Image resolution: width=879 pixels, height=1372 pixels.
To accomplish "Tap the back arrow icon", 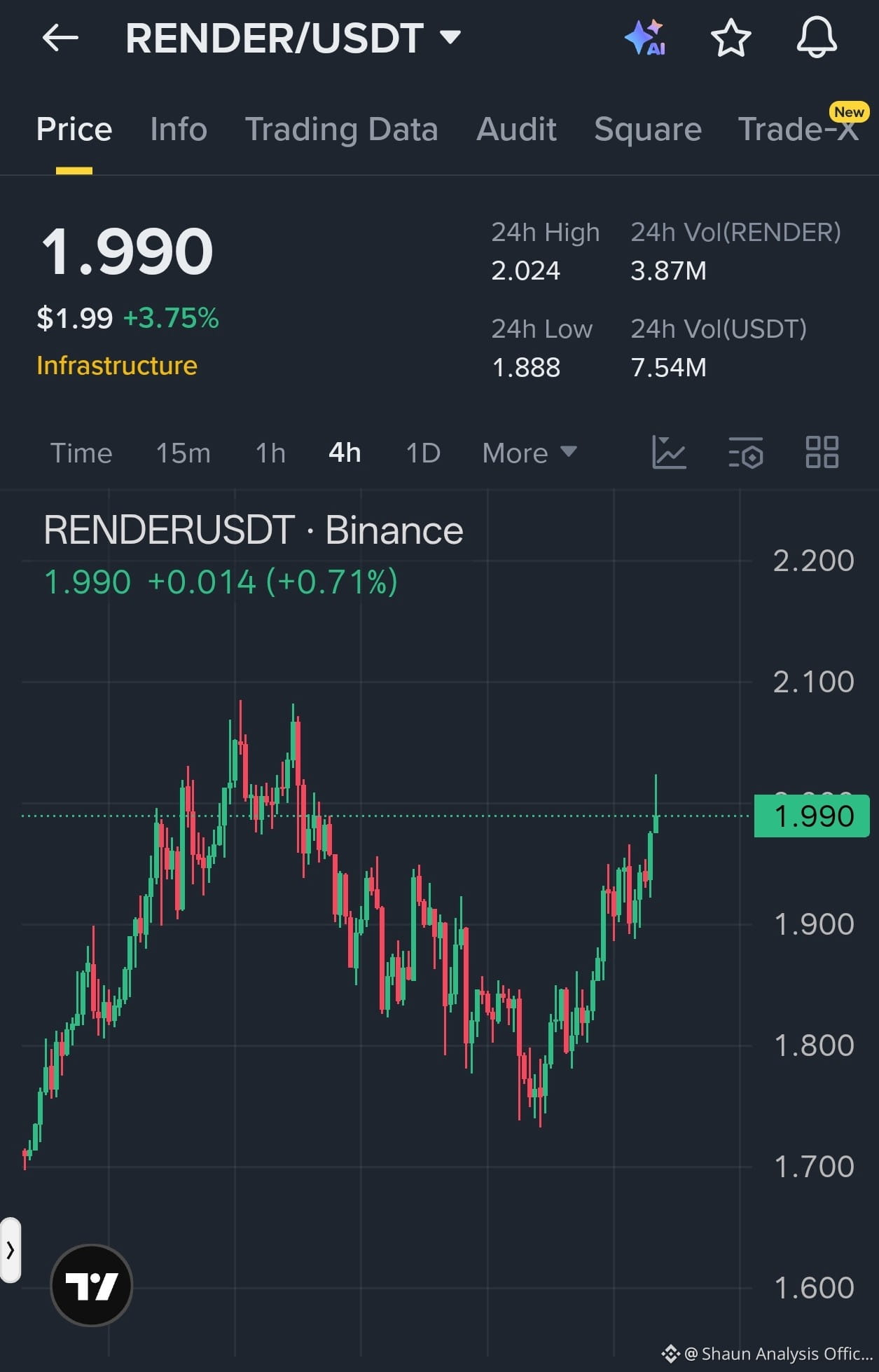I will [x=60, y=38].
